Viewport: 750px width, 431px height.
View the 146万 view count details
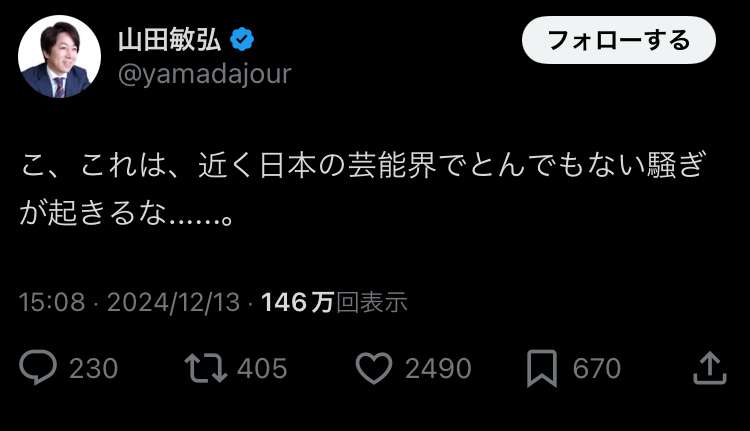point(297,302)
